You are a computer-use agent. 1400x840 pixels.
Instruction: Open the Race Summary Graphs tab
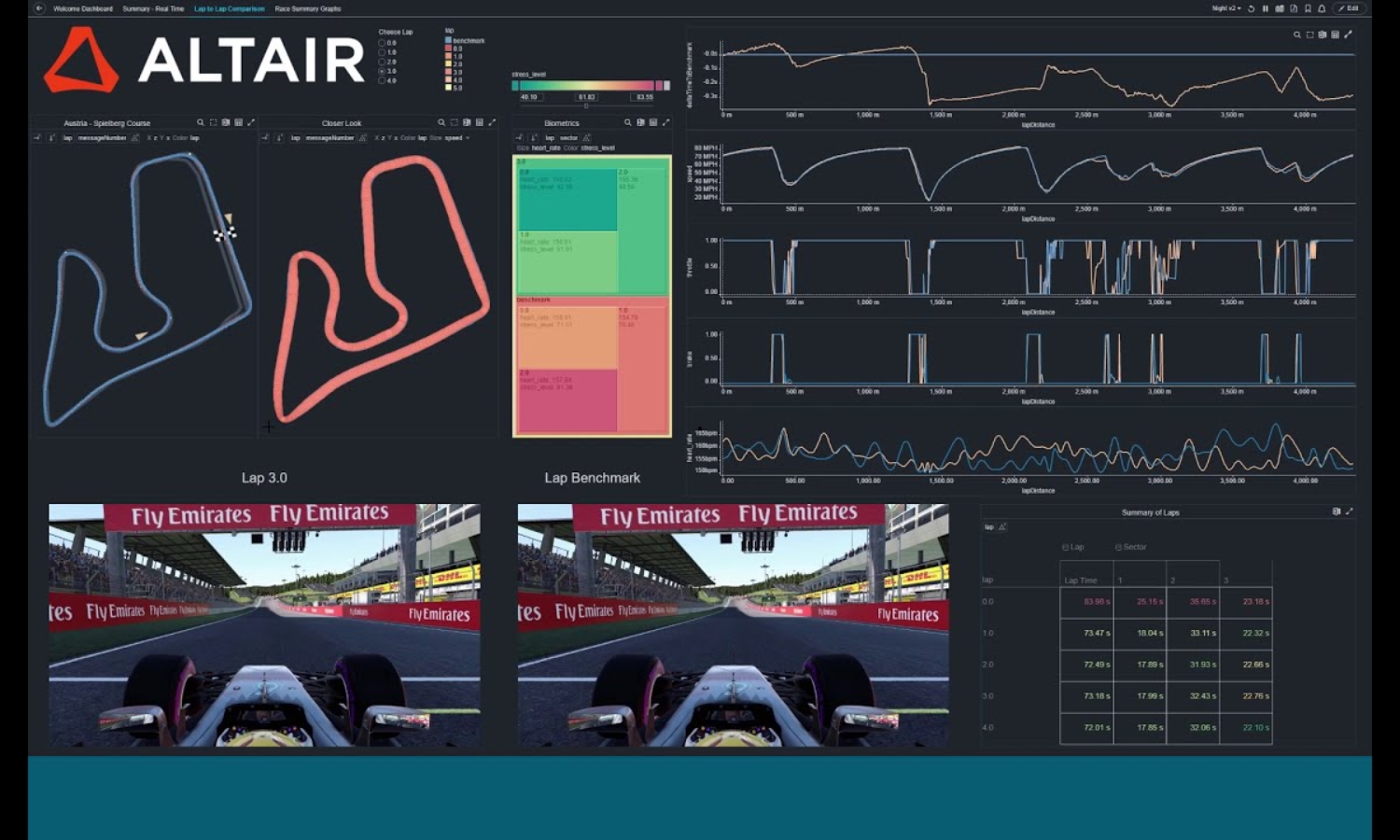(x=308, y=8)
